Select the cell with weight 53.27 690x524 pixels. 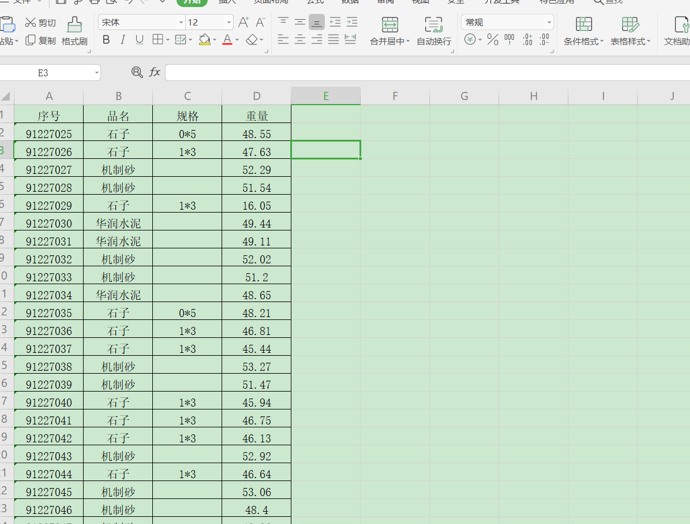257,366
